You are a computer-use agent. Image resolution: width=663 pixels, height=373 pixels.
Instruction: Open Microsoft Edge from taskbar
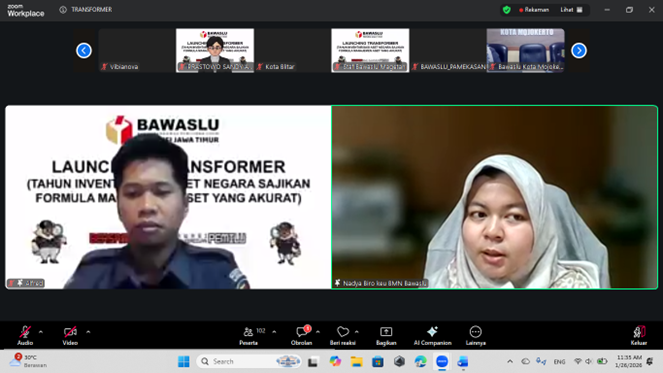tap(421, 362)
